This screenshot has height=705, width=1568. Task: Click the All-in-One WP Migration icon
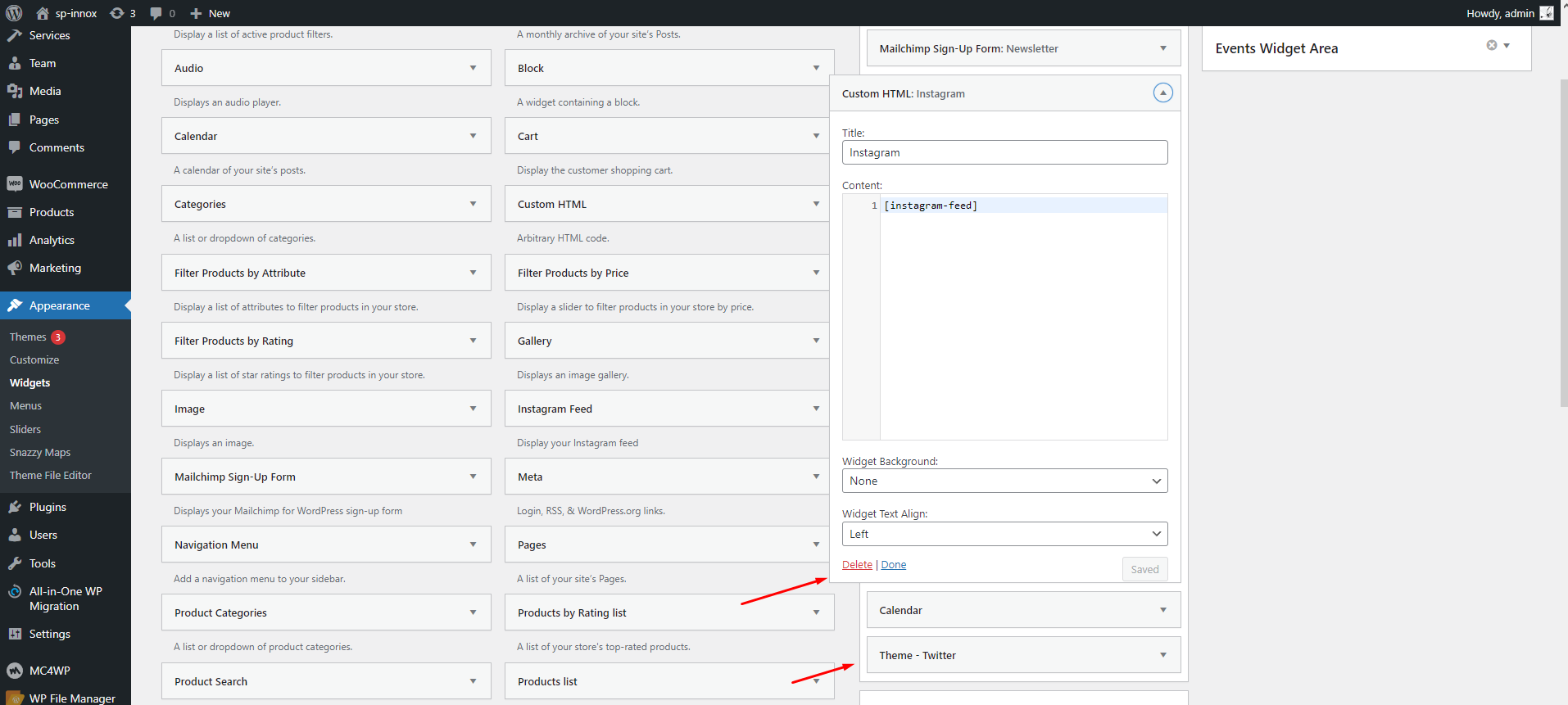pos(15,591)
